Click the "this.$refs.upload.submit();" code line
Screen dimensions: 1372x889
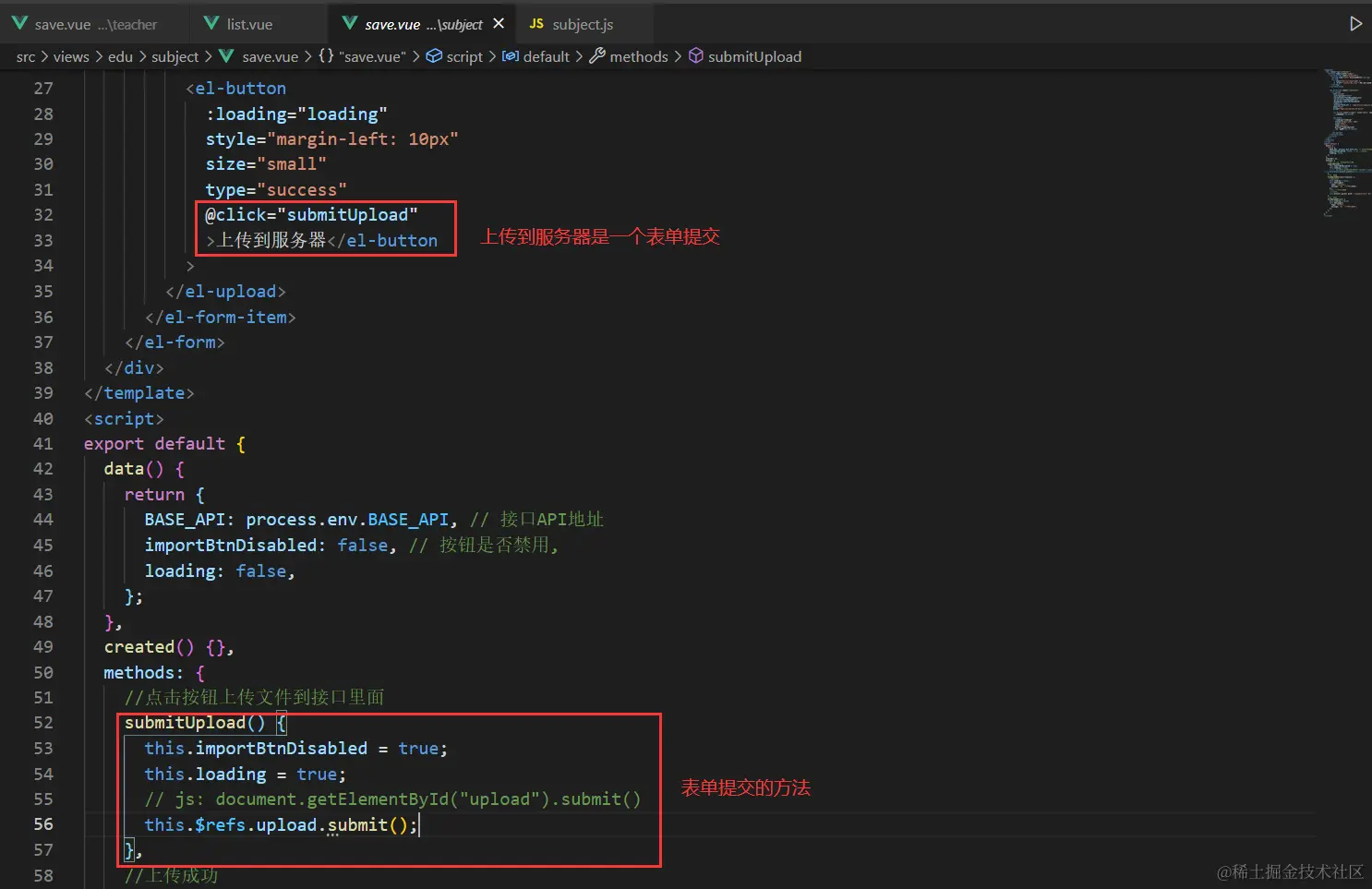pos(281,825)
